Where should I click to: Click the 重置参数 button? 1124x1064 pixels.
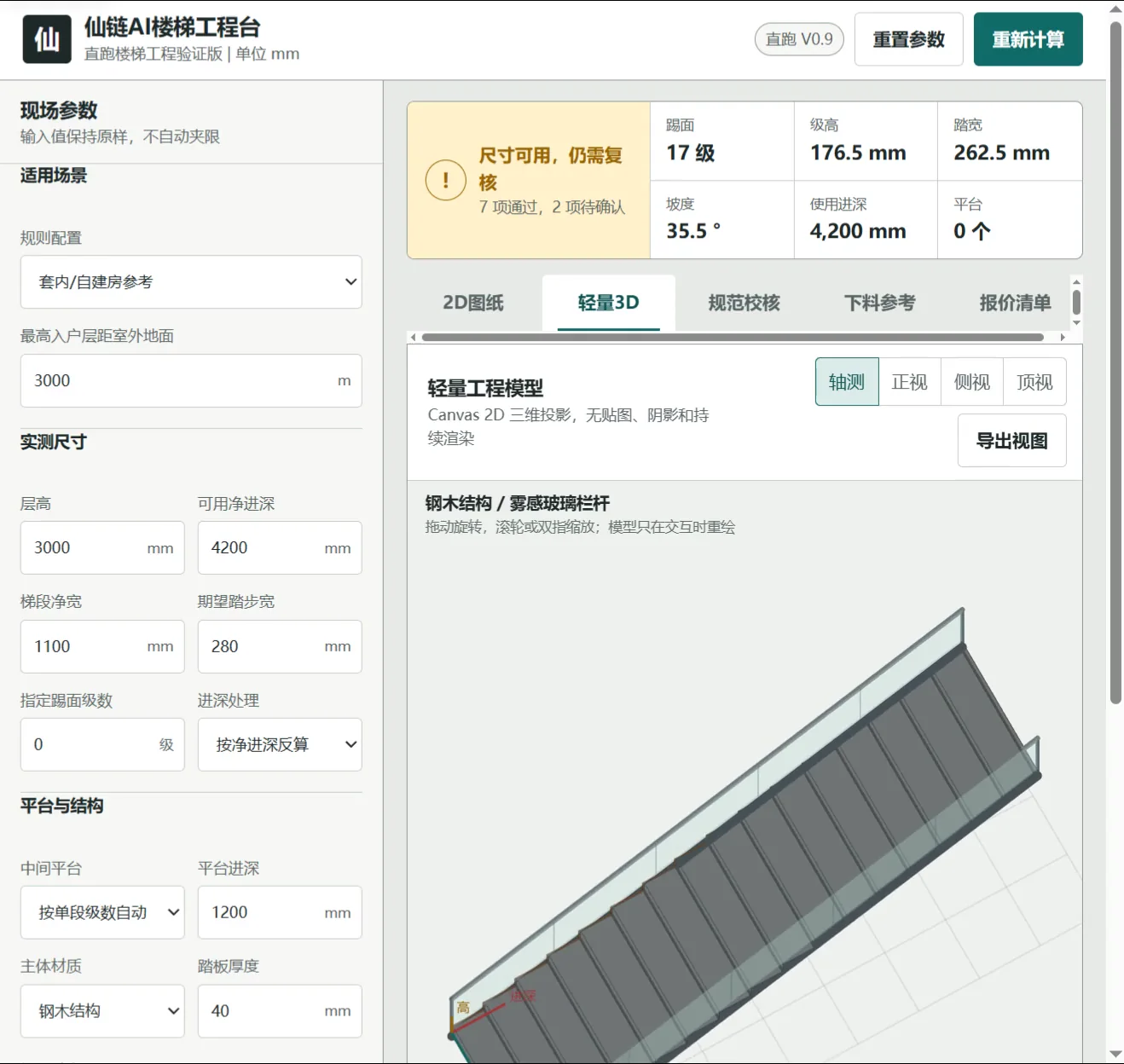[x=908, y=39]
